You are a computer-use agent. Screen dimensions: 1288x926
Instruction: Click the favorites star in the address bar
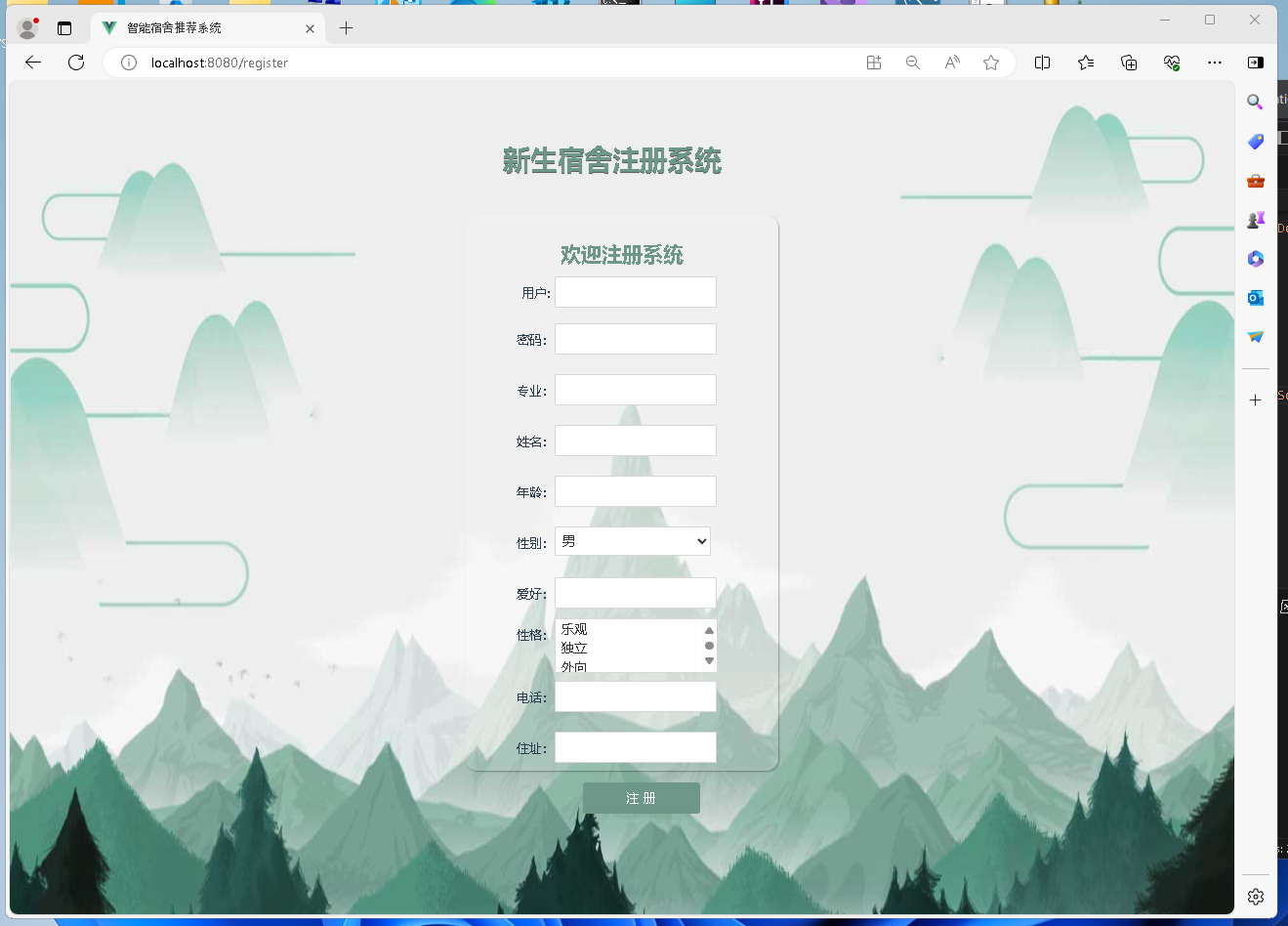(x=991, y=63)
